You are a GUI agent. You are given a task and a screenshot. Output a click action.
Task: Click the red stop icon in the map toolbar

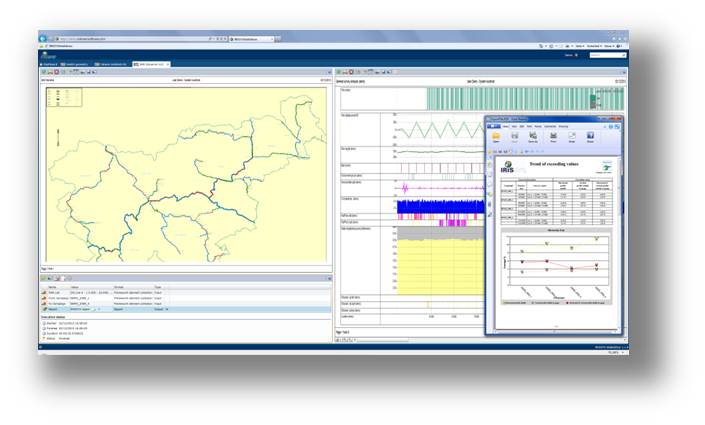[57, 72]
